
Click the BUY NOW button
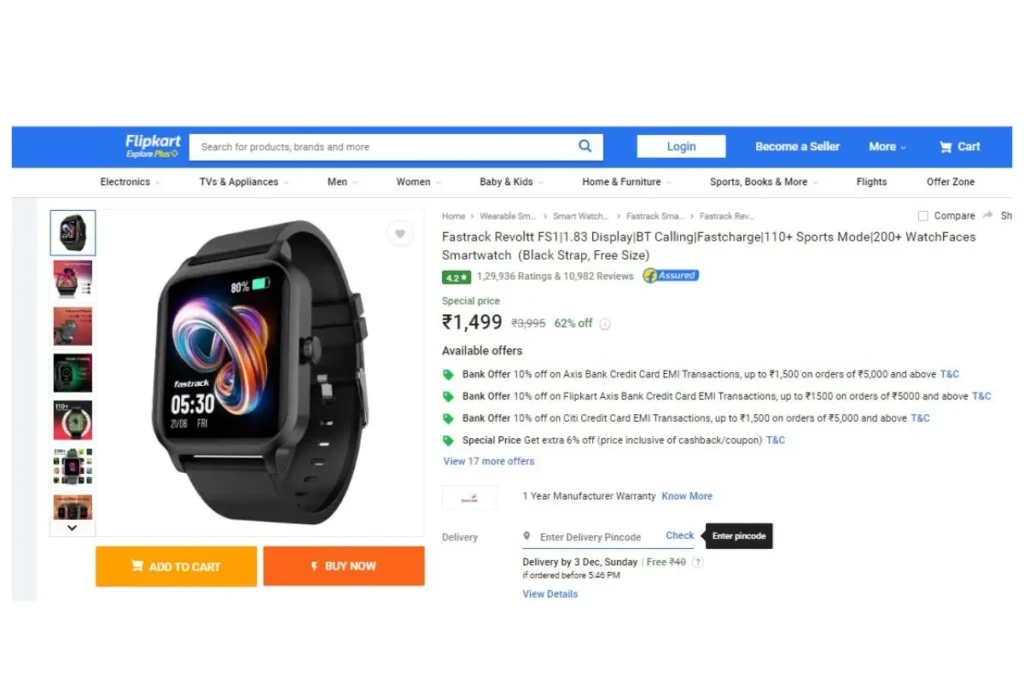pyautogui.click(x=344, y=566)
